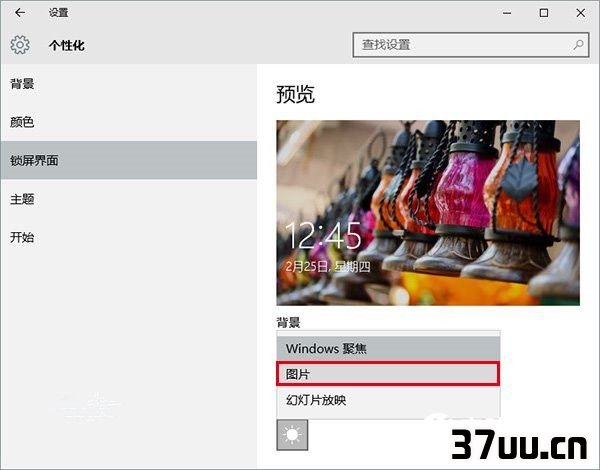
Task: Click the sun icon tile below the dropdown
Action: click(292, 435)
